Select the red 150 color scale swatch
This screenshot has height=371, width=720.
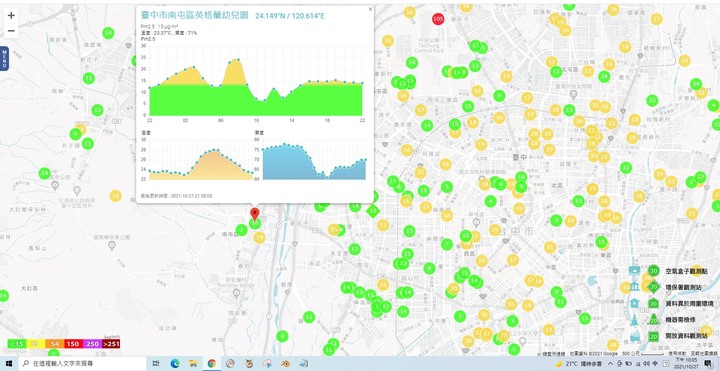[73, 344]
